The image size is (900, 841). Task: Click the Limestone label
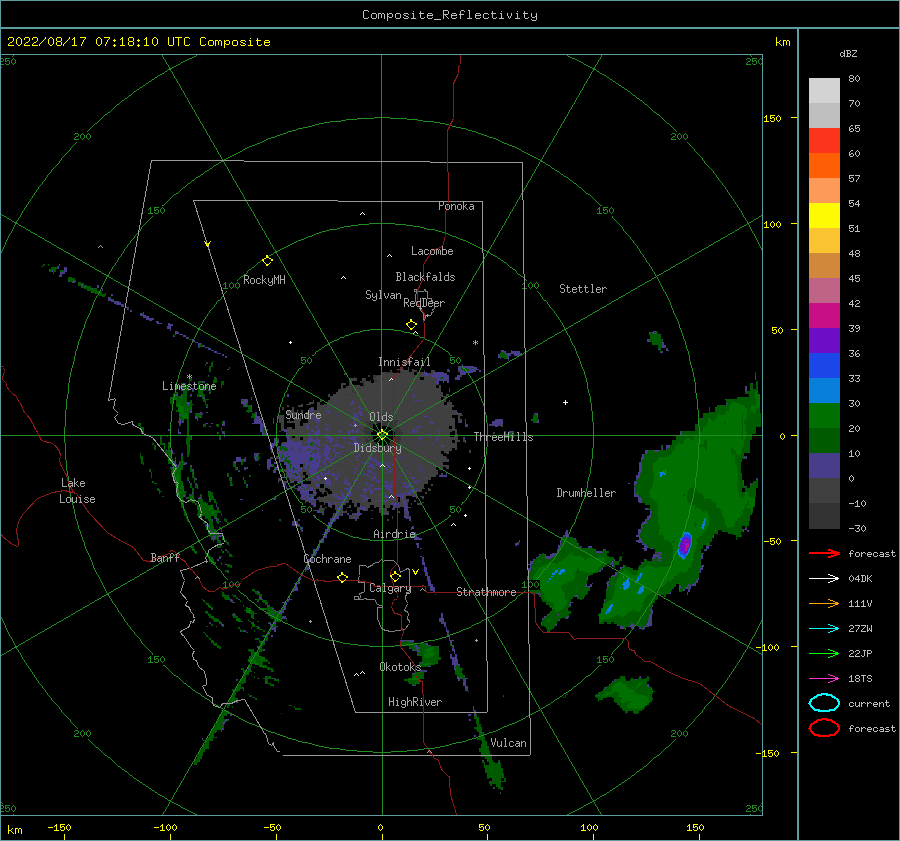[x=189, y=386]
